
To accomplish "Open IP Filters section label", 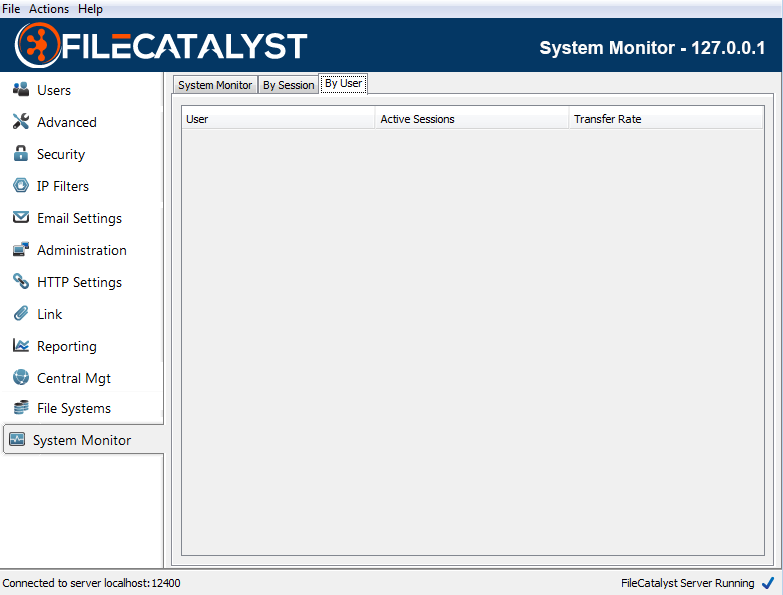I will [63, 186].
